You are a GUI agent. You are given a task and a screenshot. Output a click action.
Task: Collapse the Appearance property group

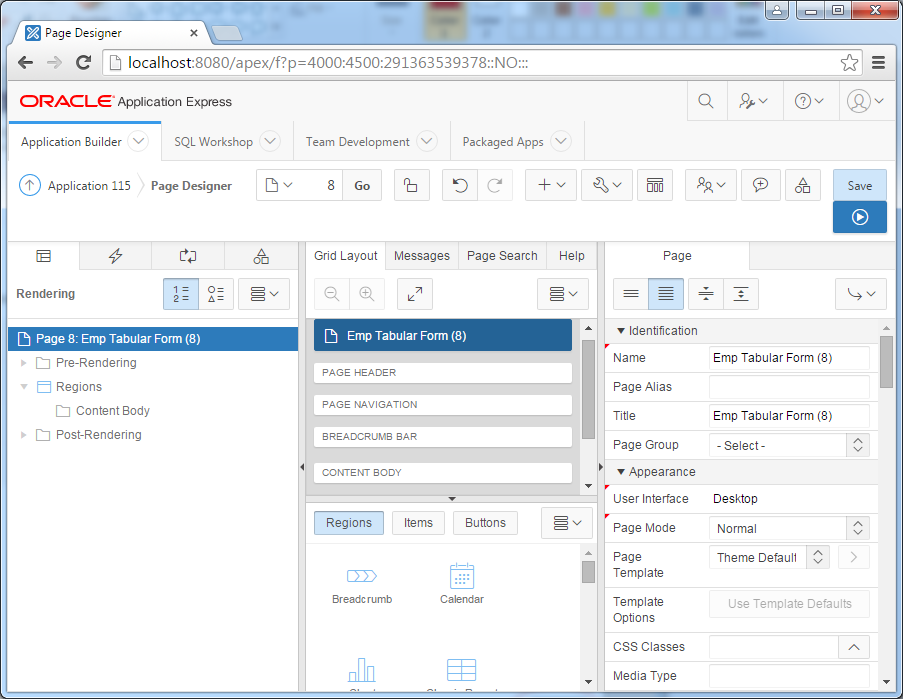coord(621,472)
